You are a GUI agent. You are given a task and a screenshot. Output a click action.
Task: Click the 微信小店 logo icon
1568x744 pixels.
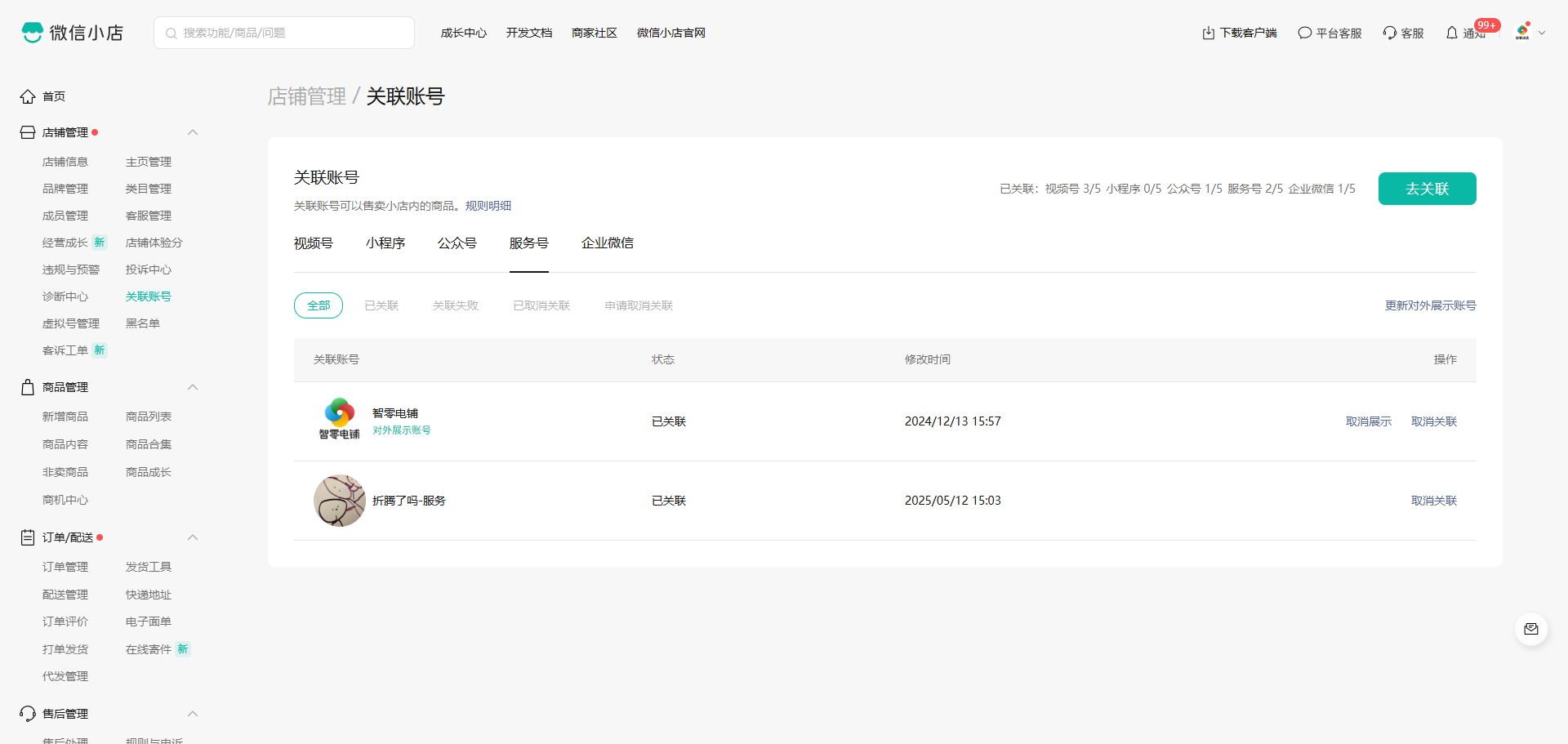click(x=33, y=33)
